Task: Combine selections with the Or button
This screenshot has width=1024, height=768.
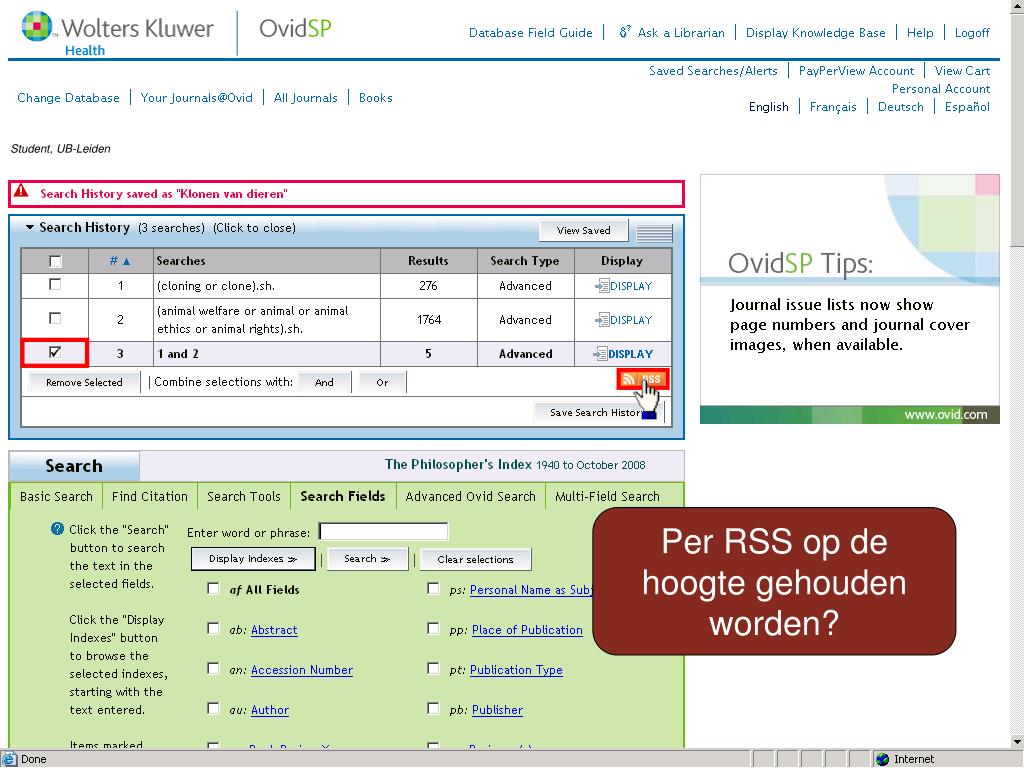Action: [382, 383]
